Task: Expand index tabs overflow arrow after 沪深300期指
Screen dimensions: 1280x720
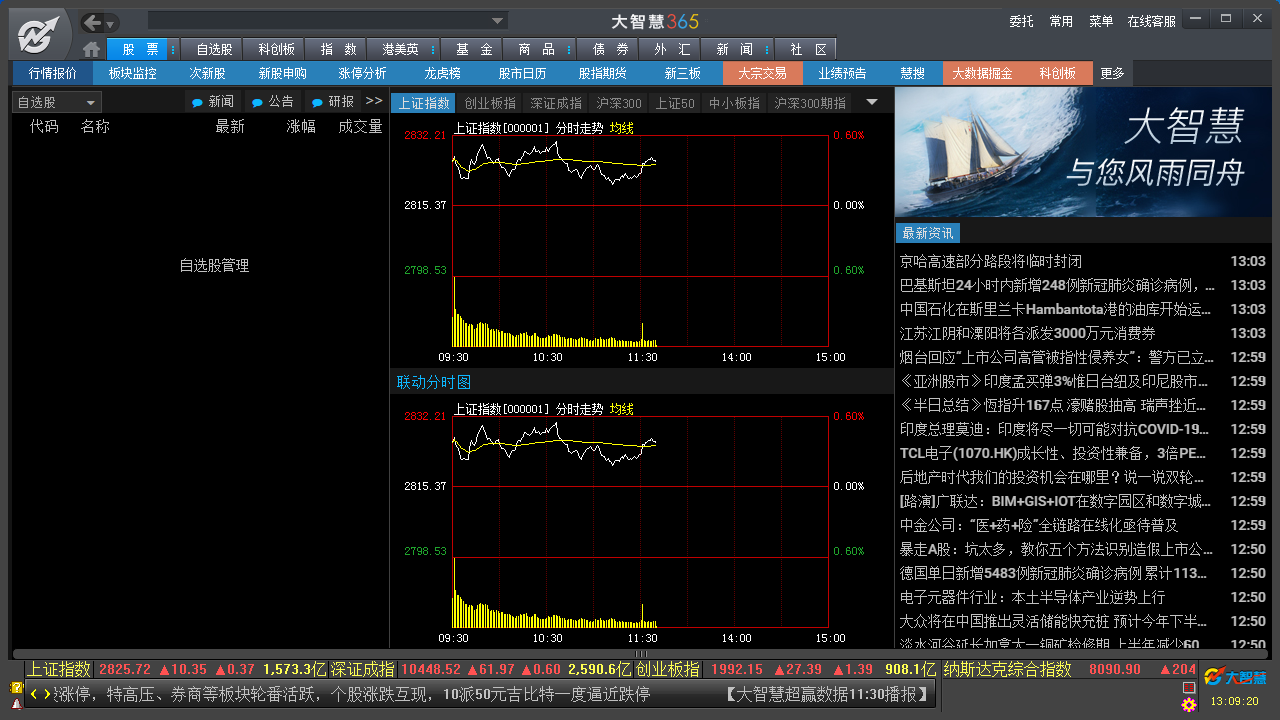Action: point(871,102)
